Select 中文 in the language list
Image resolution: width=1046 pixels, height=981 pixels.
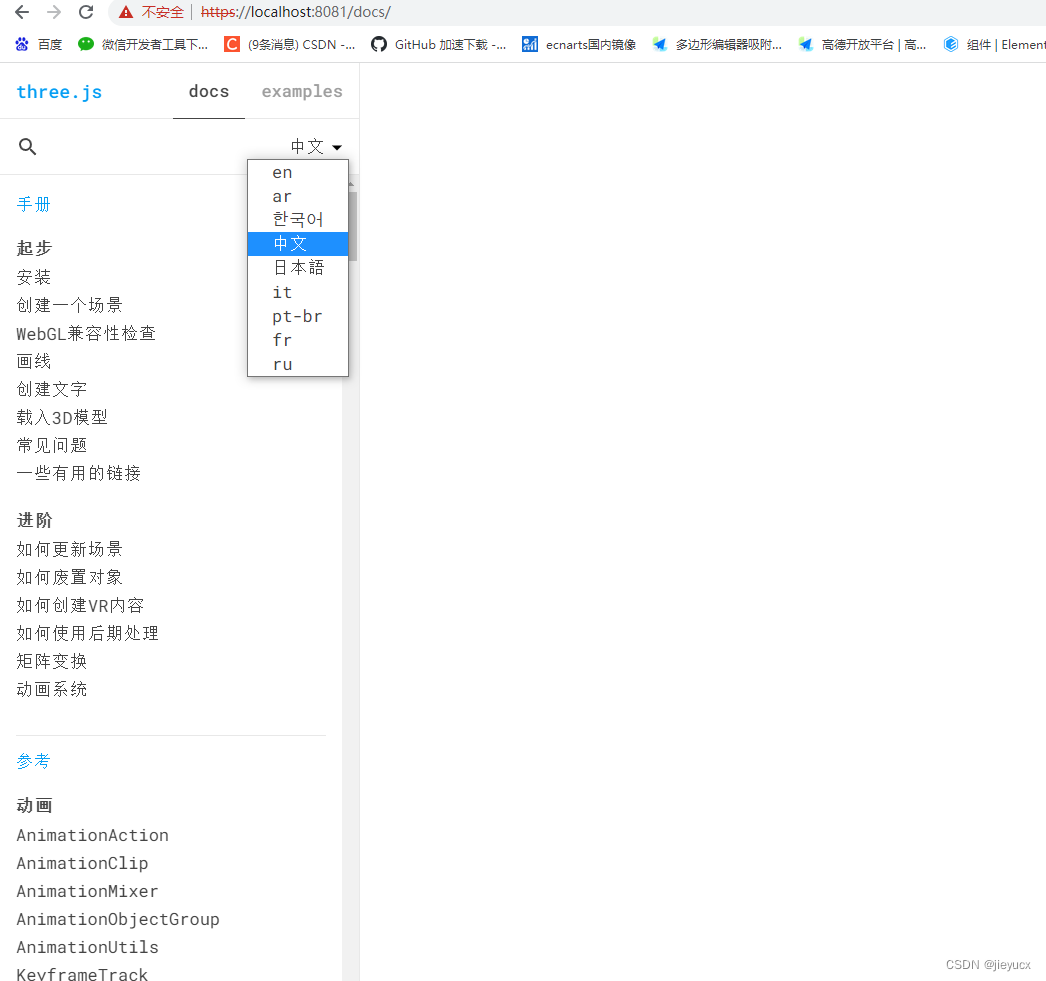click(x=298, y=244)
